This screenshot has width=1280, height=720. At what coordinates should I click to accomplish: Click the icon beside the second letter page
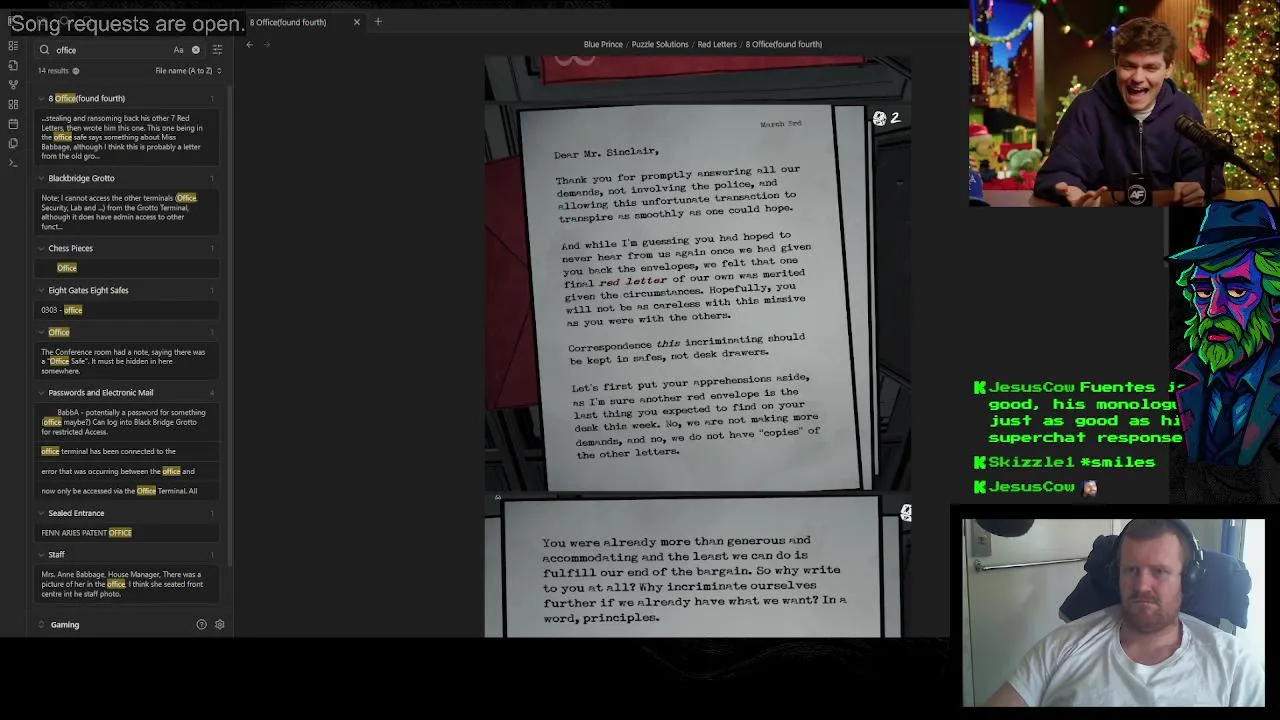click(x=906, y=513)
